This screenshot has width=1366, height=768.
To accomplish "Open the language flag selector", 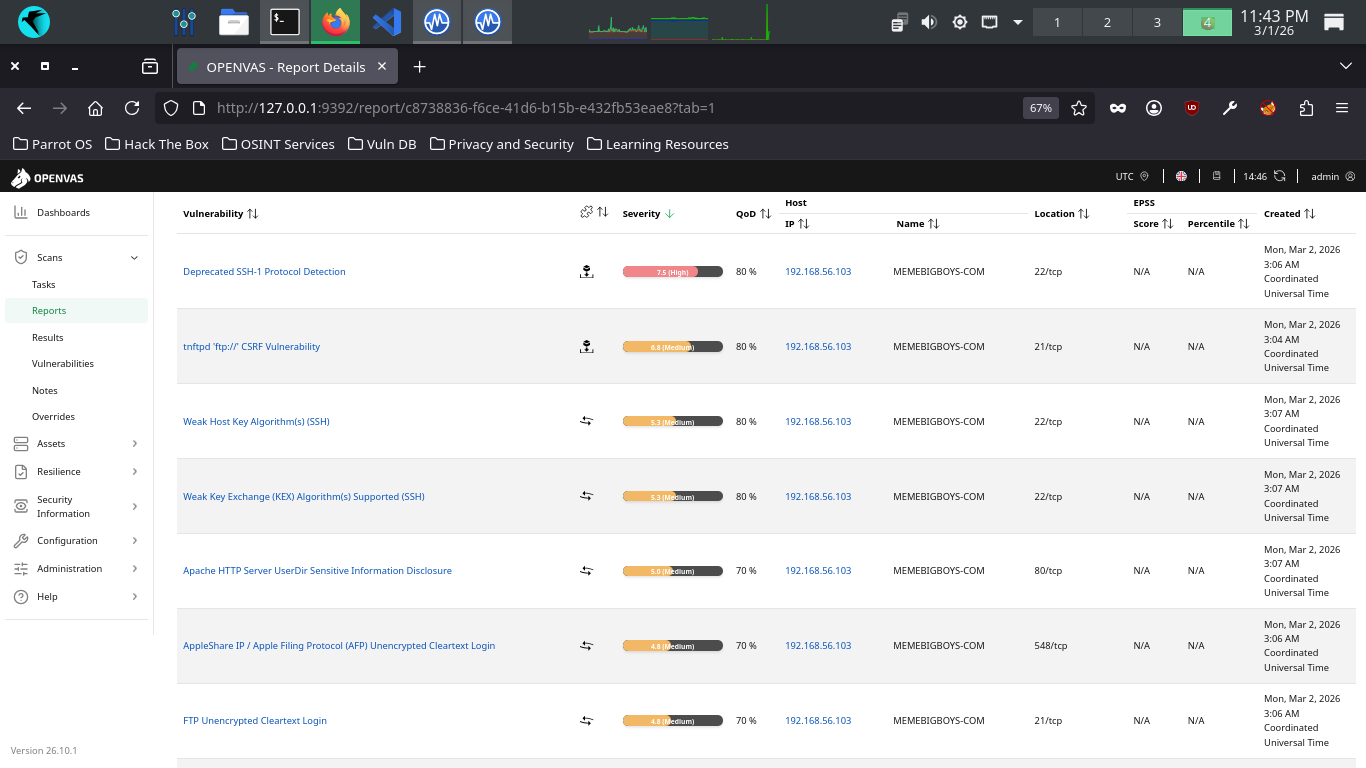I will click(1181, 176).
